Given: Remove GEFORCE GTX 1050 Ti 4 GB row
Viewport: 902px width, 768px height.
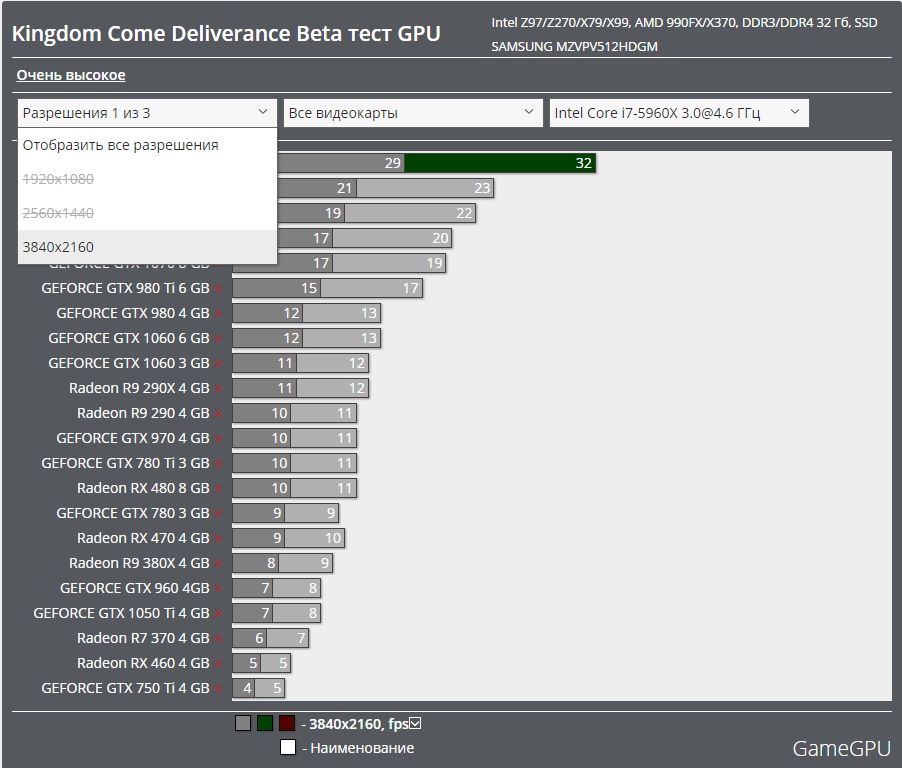Looking at the screenshot, I should (x=219, y=614).
